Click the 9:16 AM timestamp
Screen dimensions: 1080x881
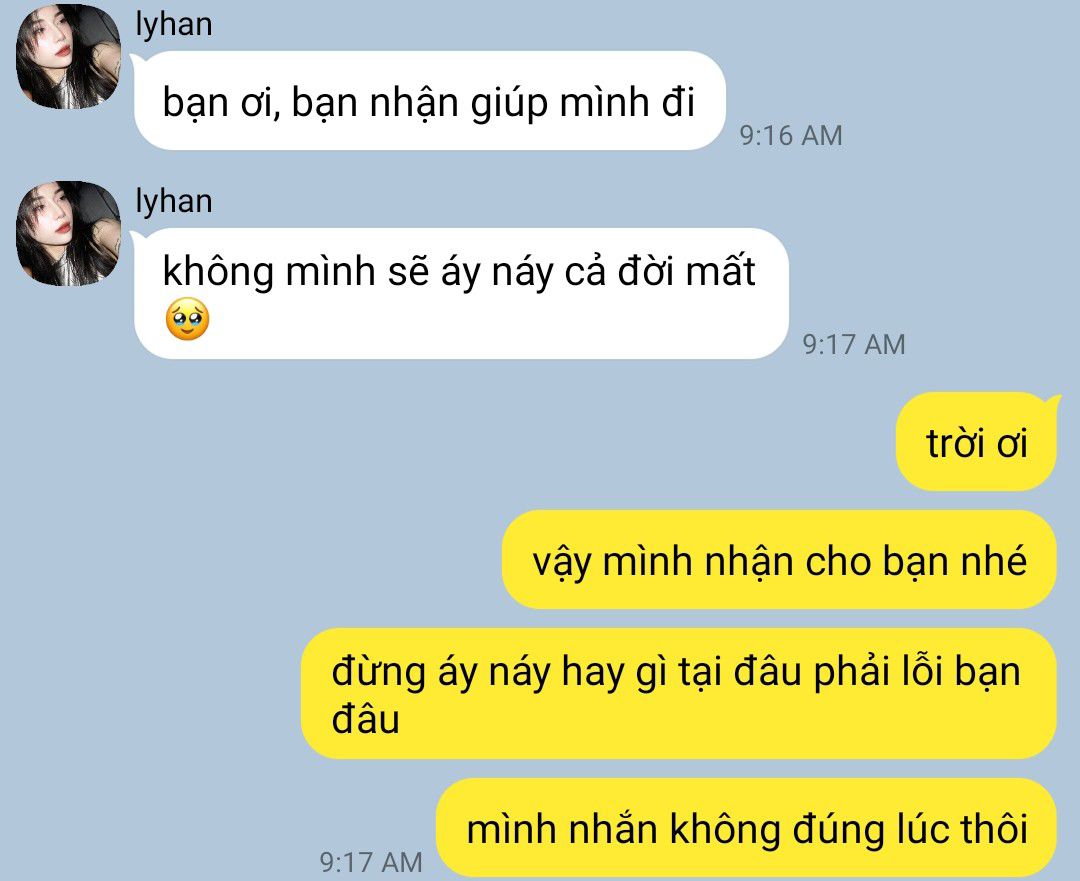point(791,135)
